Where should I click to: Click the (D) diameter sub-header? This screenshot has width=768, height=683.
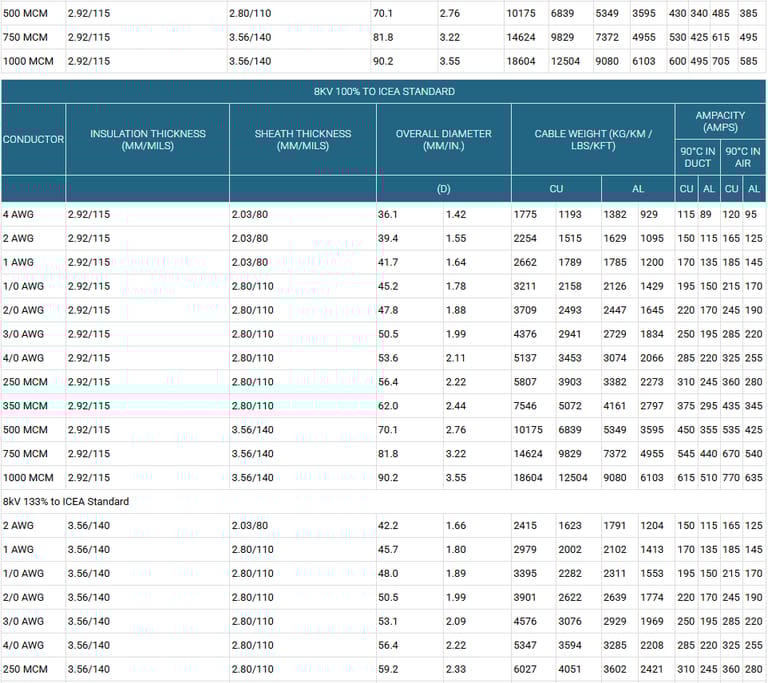443,188
